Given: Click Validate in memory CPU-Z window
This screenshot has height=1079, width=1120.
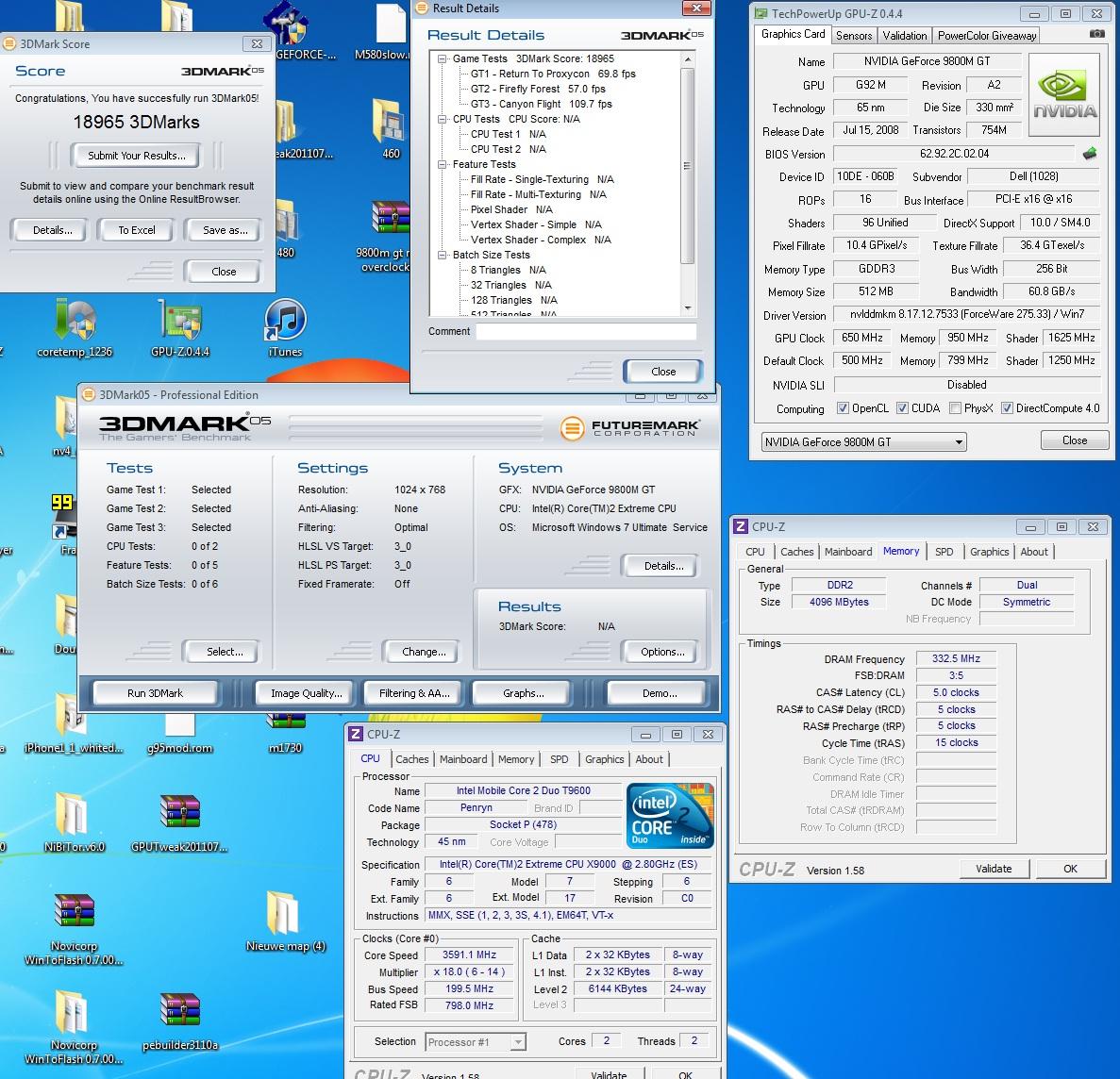Looking at the screenshot, I should click(994, 869).
